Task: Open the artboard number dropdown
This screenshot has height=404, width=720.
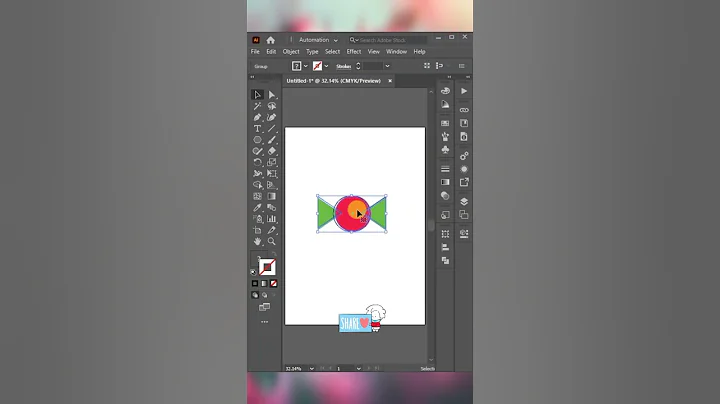Action: pyautogui.click(x=359, y=369)
